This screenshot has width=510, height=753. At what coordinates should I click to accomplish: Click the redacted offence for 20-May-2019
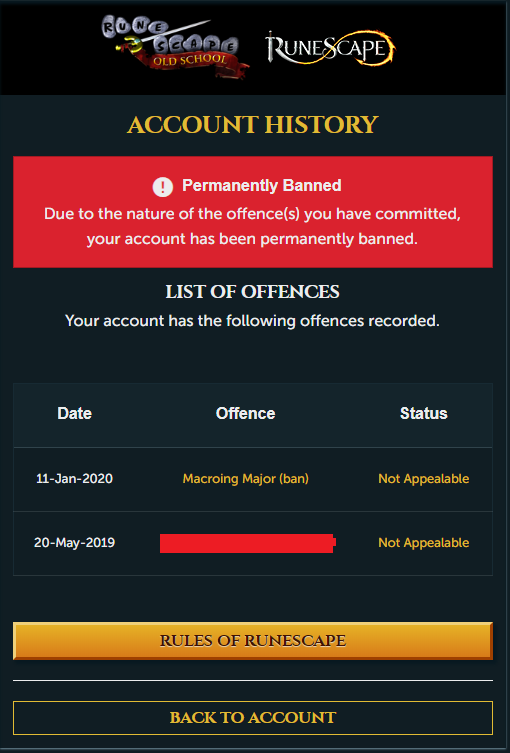[x=247, y=543]
